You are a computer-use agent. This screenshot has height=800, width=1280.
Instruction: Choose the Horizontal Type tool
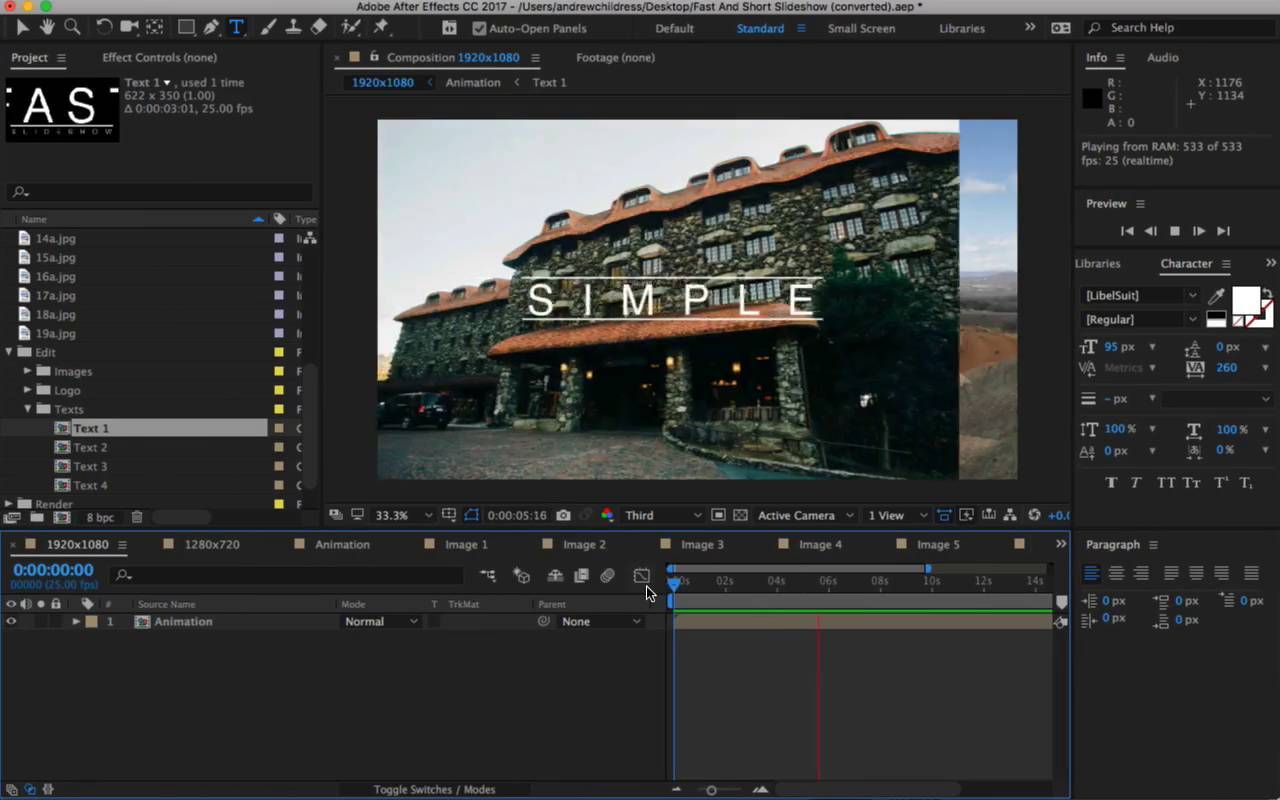point(236,27)
